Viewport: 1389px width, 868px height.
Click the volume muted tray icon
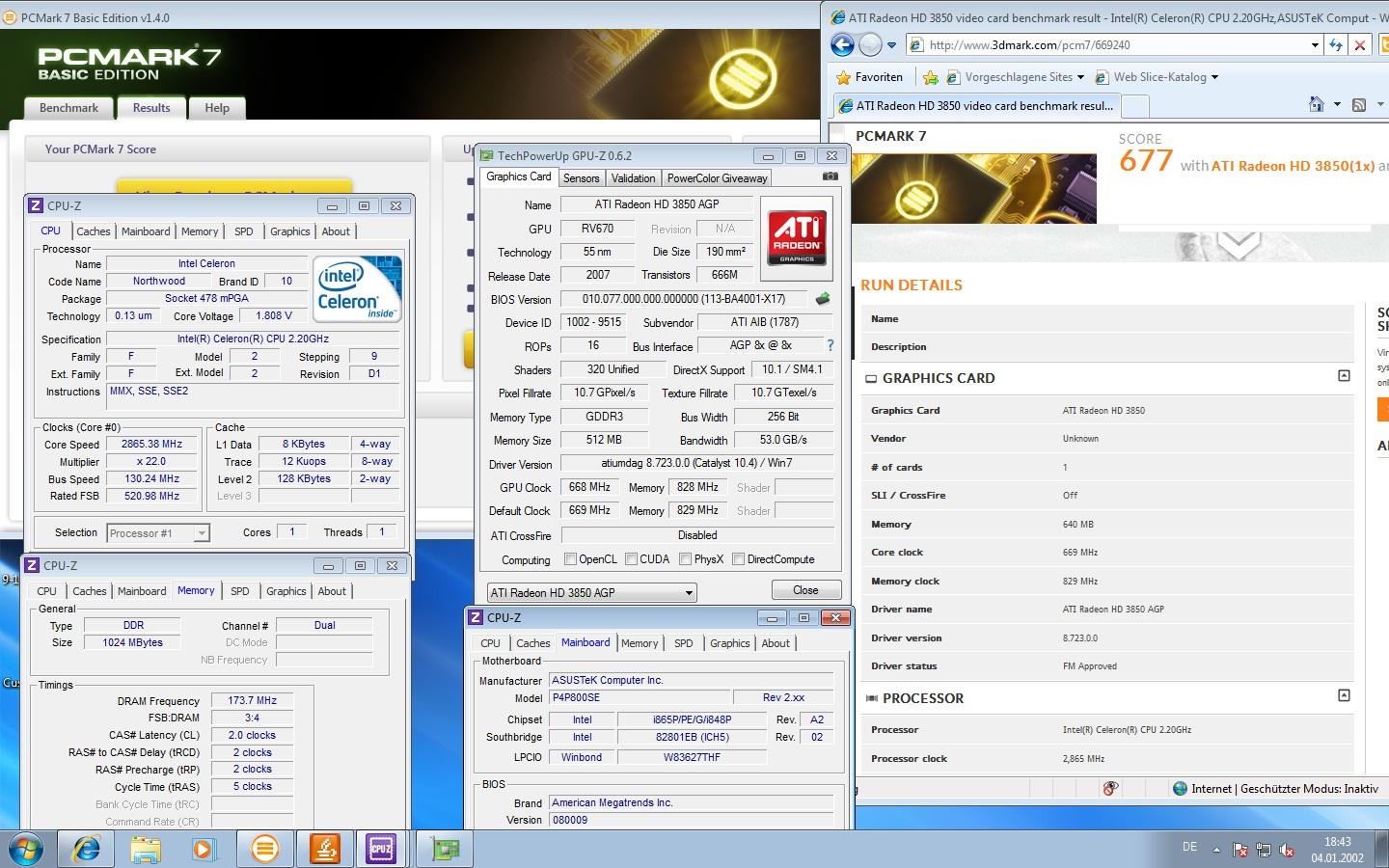(x=1287, y=850)
